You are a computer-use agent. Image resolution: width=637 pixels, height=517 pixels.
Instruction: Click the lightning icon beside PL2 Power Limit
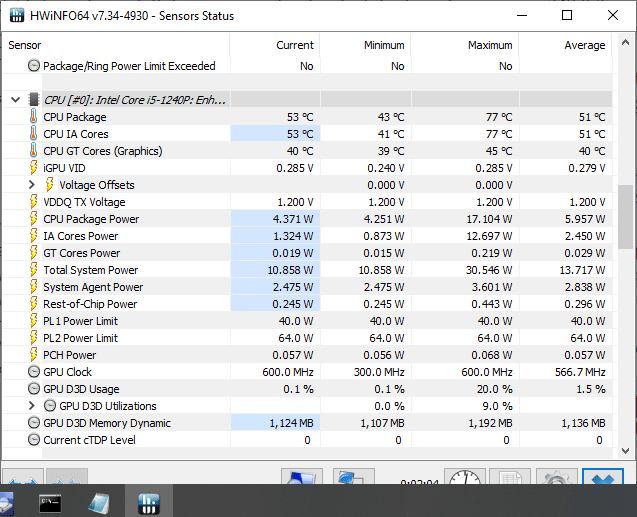click(34, 338)
